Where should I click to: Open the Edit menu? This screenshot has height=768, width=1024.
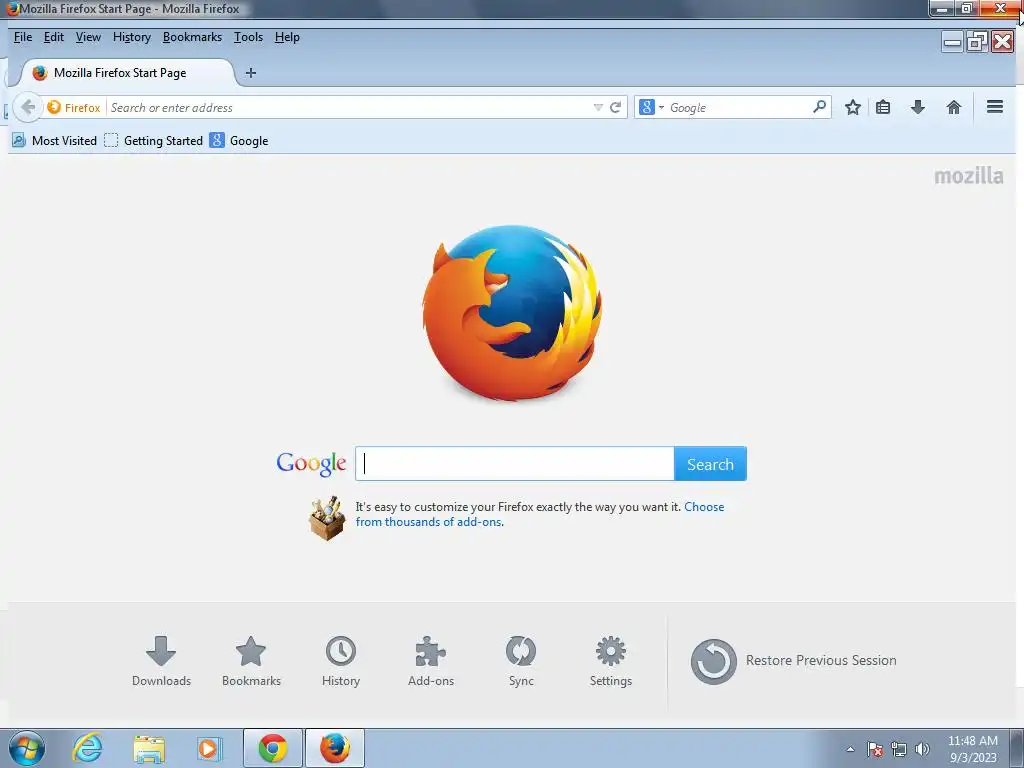[54, 37]
